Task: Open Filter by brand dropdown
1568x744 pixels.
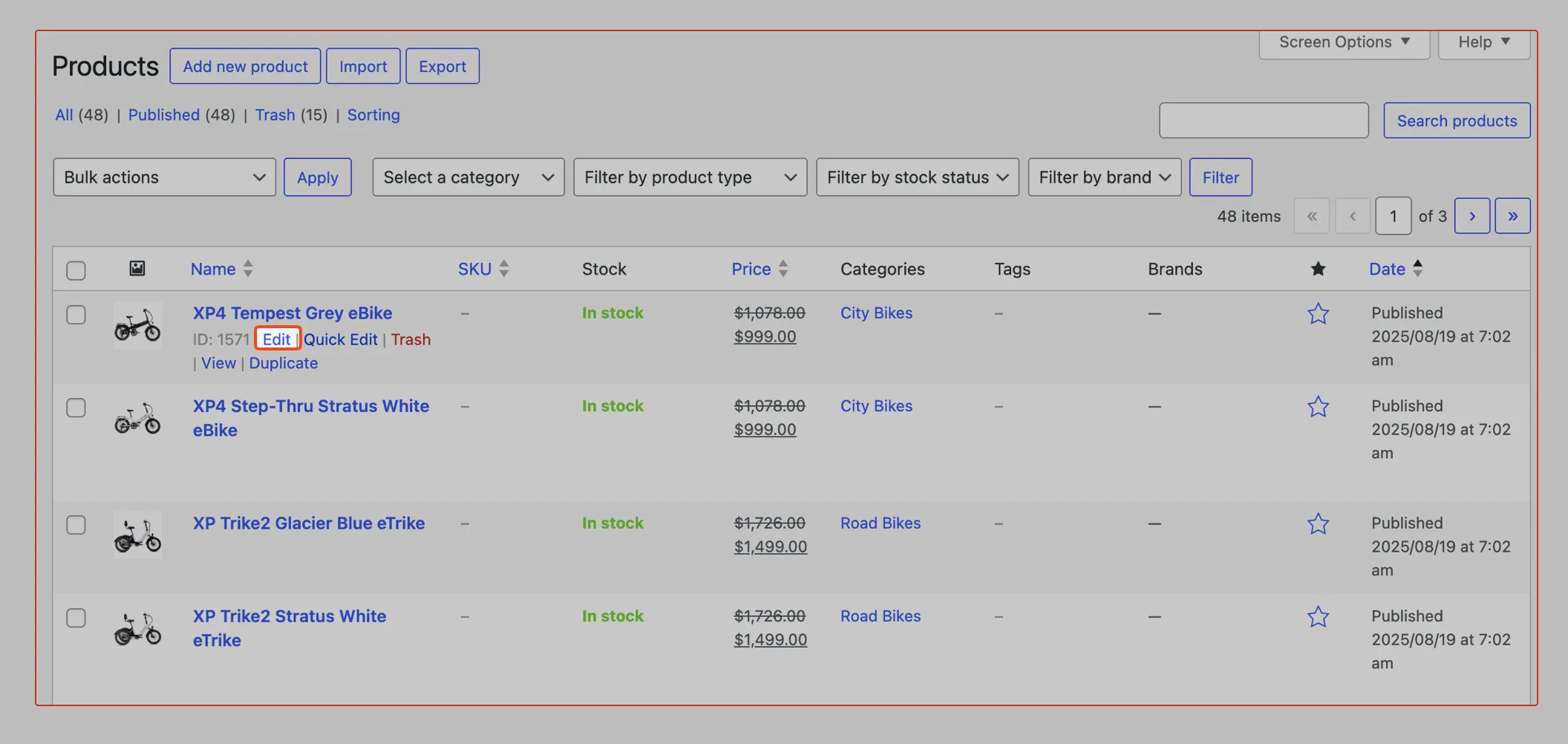Action: click(x=1105, y=177)
